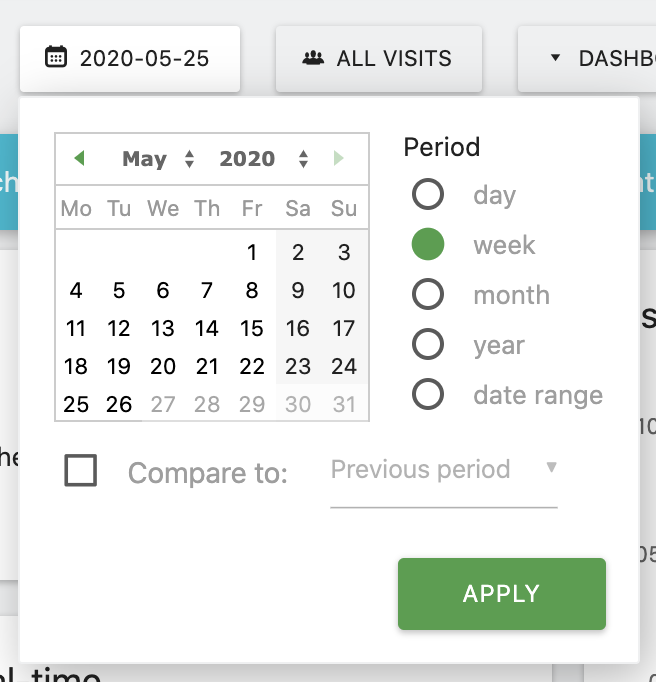This screenshot has width=656, height=682.
Task: Open the year selector showing 2020
Action: [264, 159]
